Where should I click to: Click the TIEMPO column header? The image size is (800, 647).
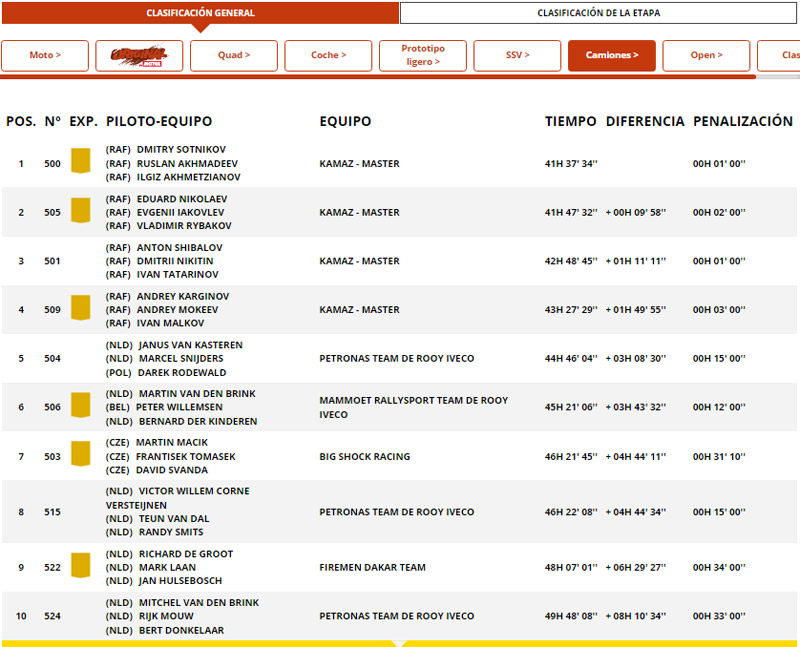pyautogui.click(x=570, y=121)
